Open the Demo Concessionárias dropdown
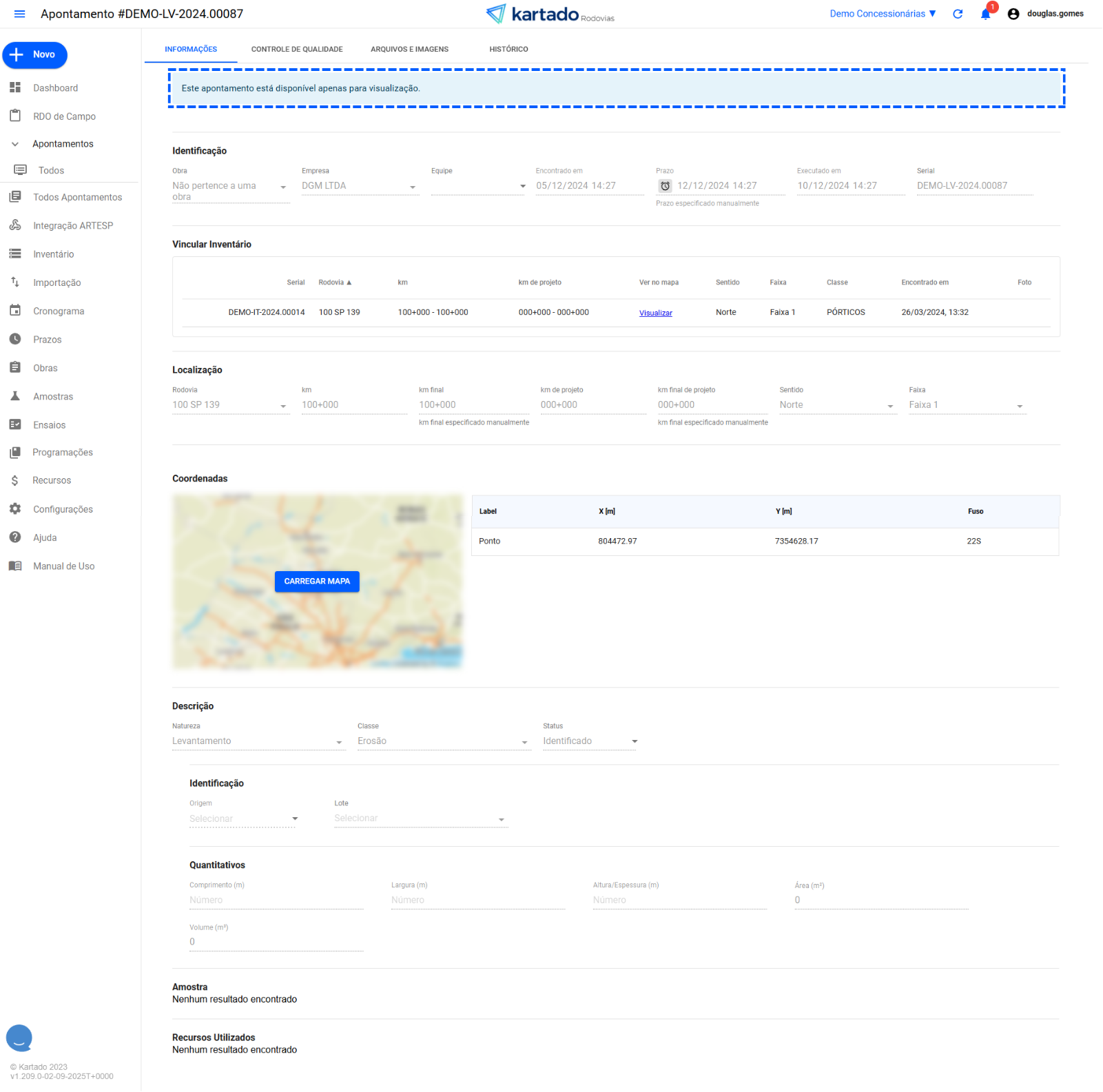This screenshot has width=1103, height=1092. click(x=882, y=14)
